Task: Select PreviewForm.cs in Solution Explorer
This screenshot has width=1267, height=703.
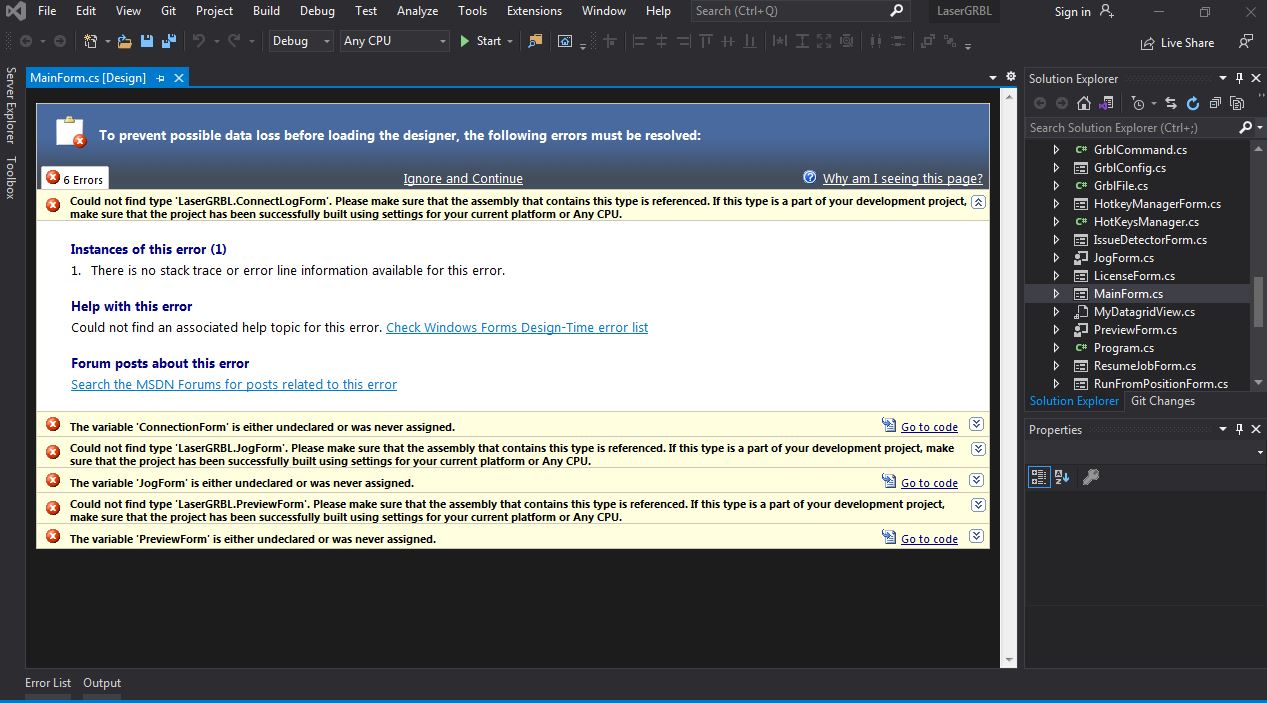Action: [x=1135, y=330]
